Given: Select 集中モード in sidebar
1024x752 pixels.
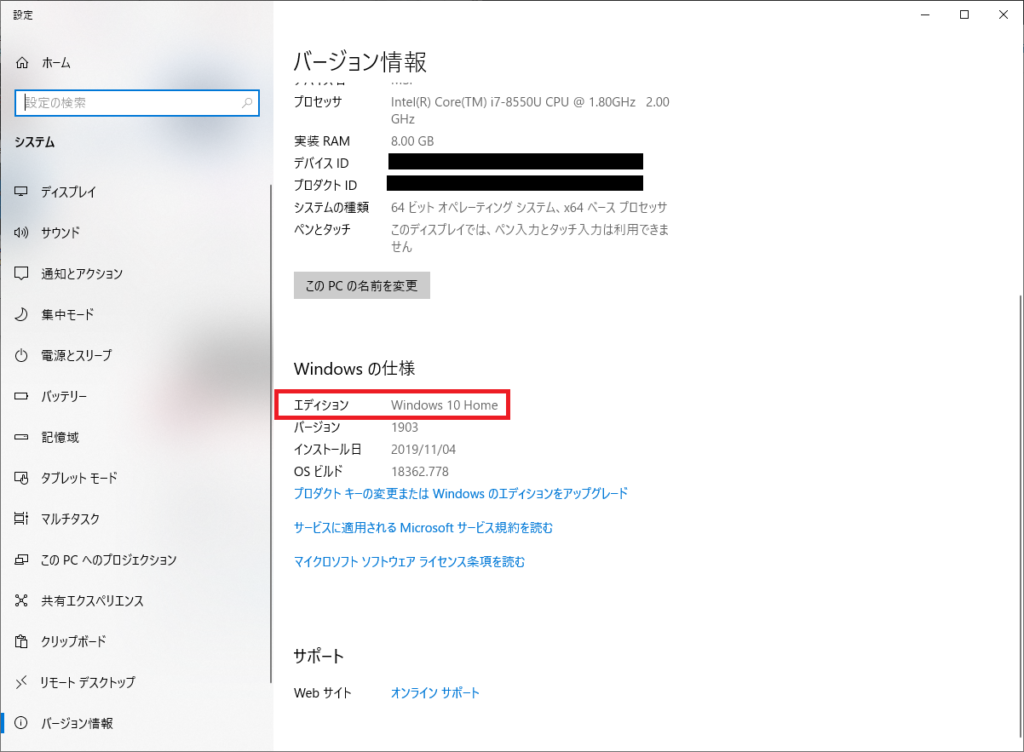Looking at the screenshot, I should 68,314.
